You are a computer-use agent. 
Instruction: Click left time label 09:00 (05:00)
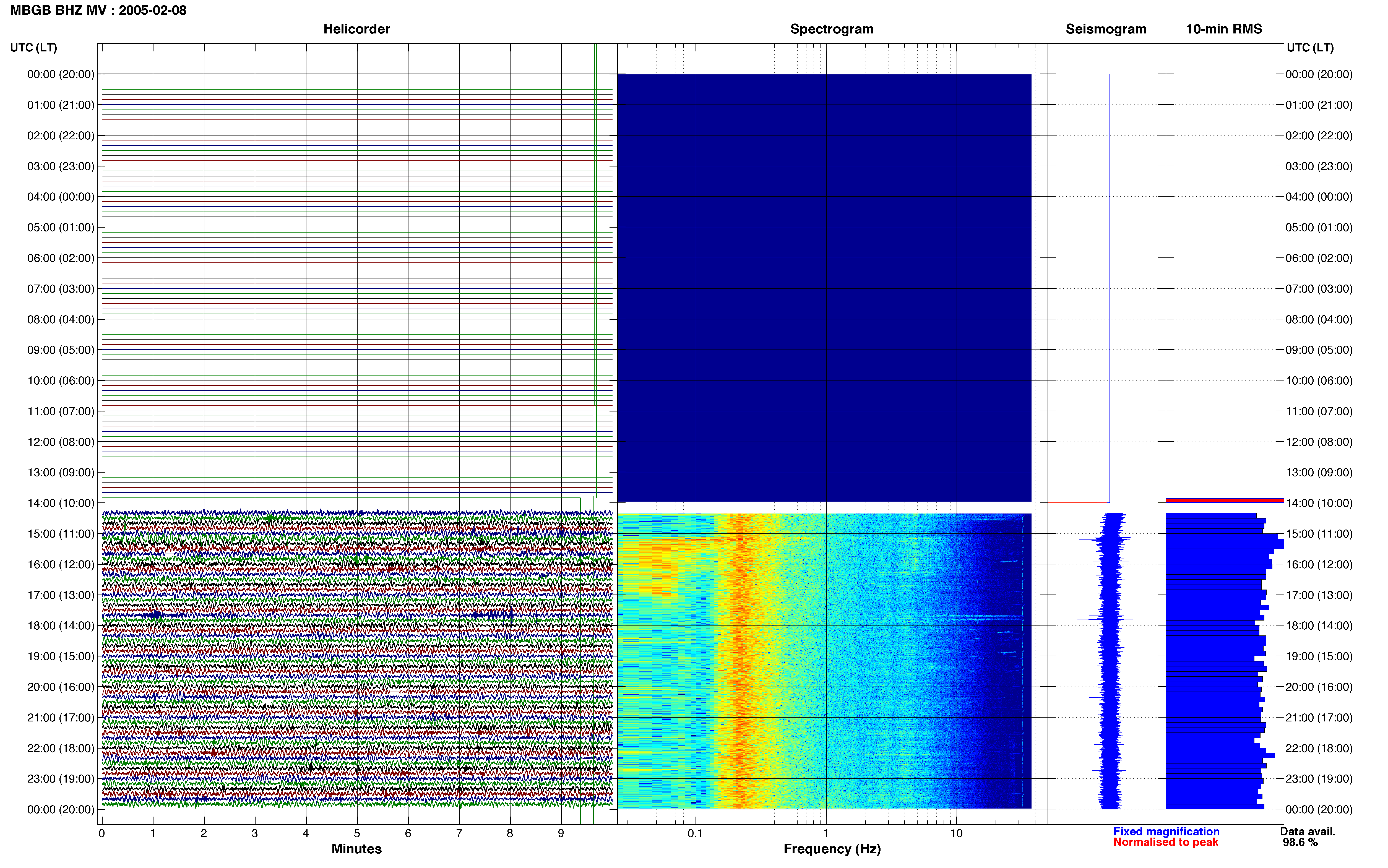click(x=61, y=350)
